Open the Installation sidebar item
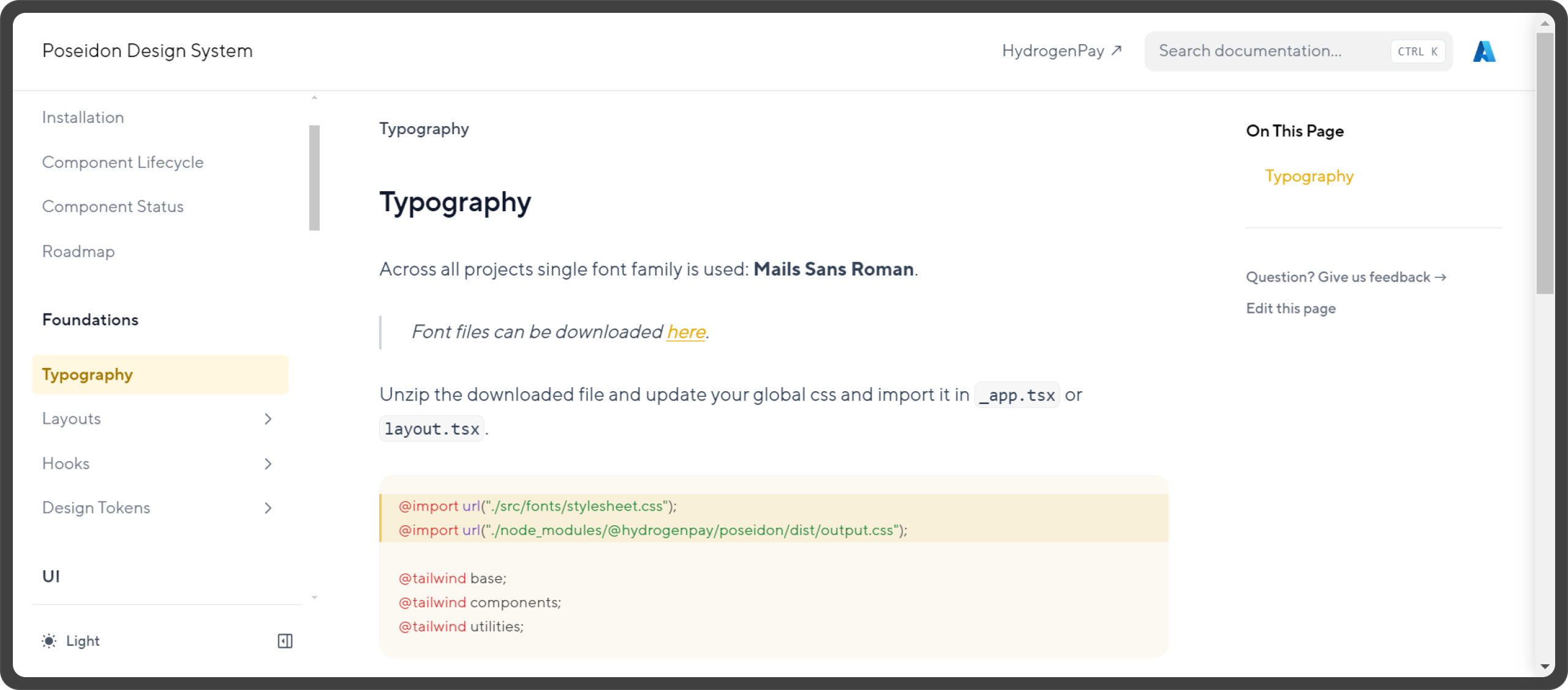1568x690 pixels. click(83, 117)
